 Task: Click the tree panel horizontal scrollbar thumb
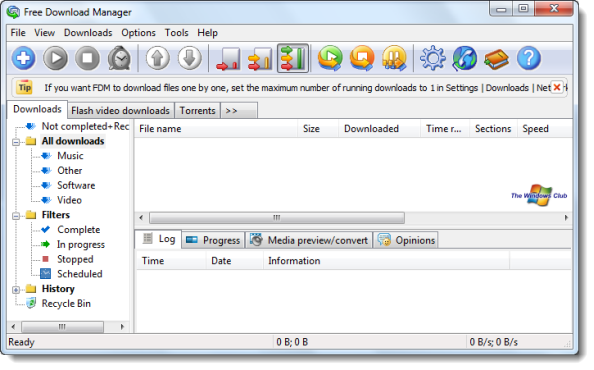pyautogui.click(x=63, y=327)
